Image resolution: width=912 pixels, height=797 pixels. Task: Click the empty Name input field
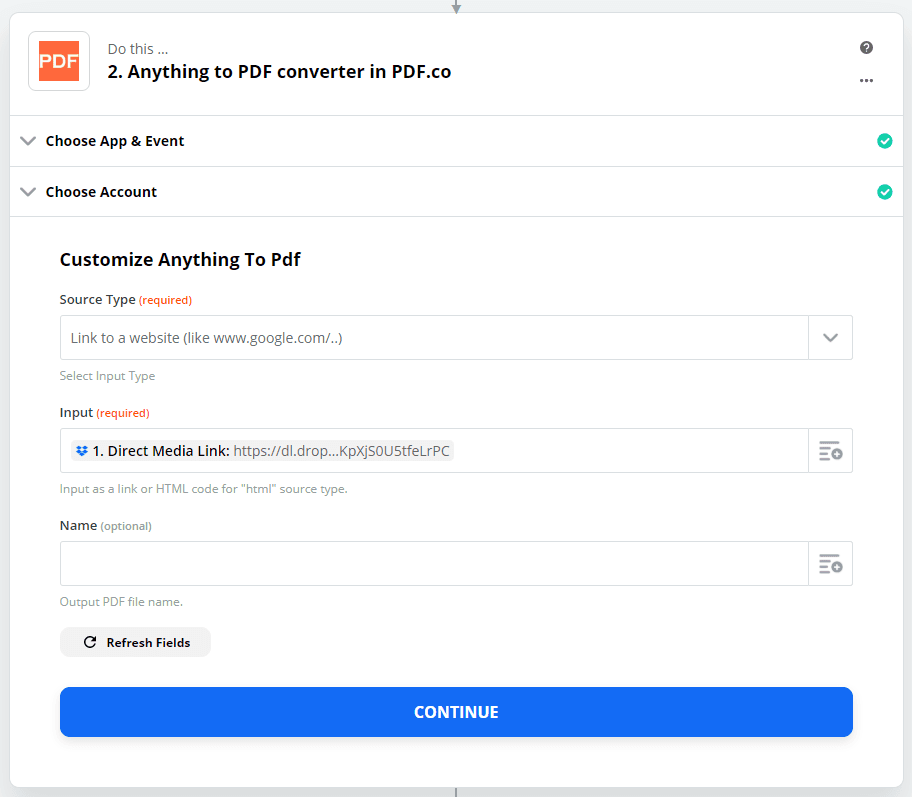(x=430, y=563)
